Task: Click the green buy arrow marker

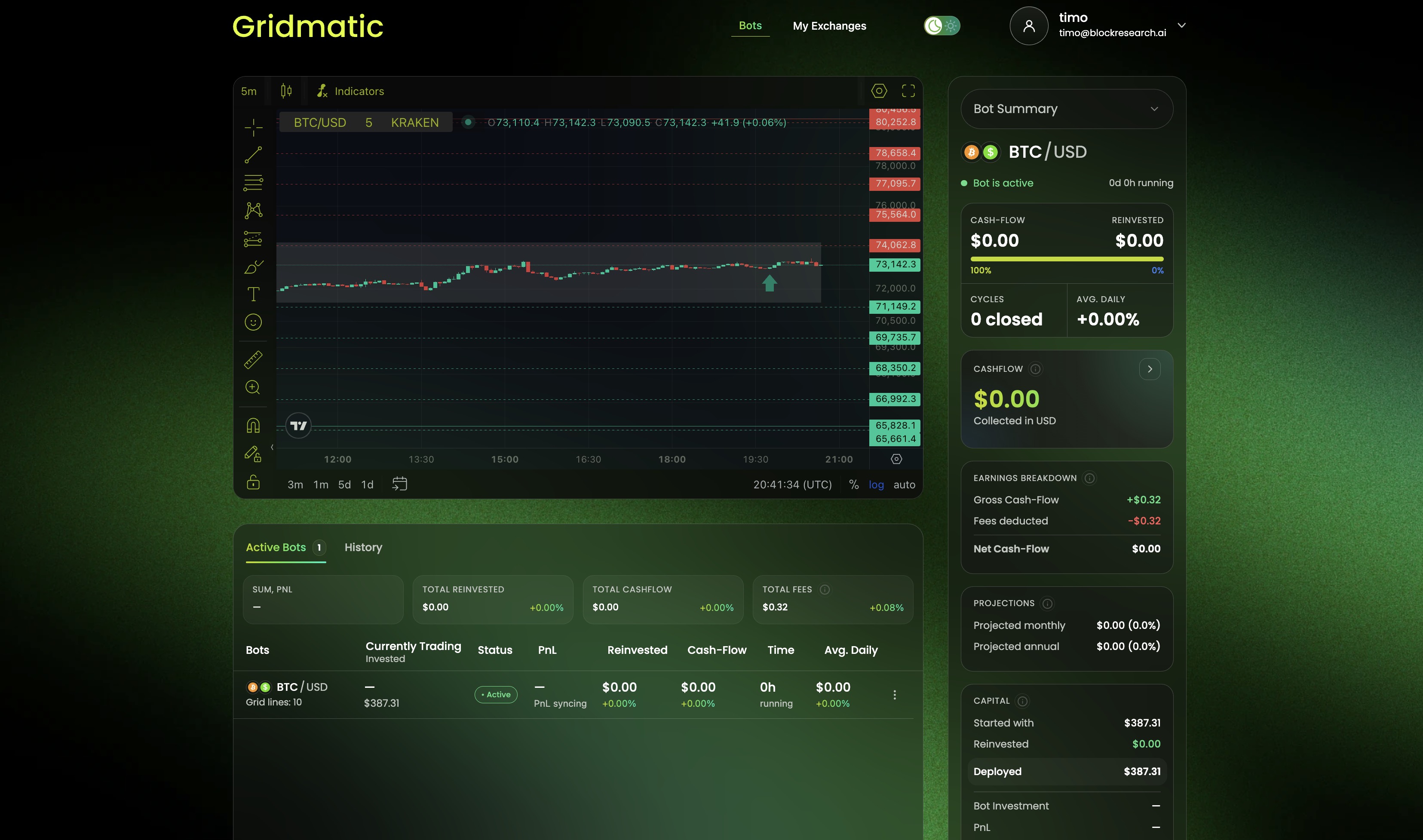Action: click(x=769, y=283)
